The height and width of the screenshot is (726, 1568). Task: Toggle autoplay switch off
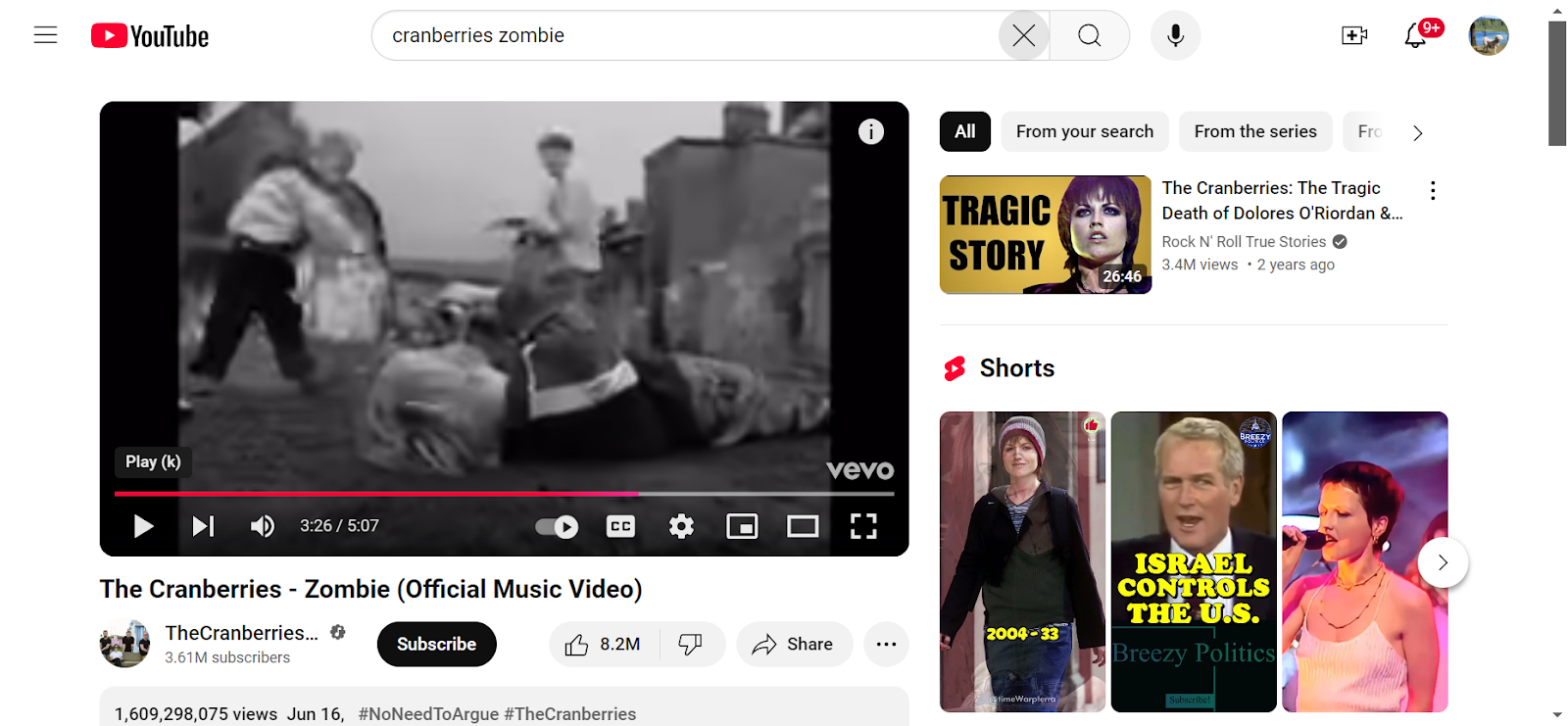pos(557,526)
